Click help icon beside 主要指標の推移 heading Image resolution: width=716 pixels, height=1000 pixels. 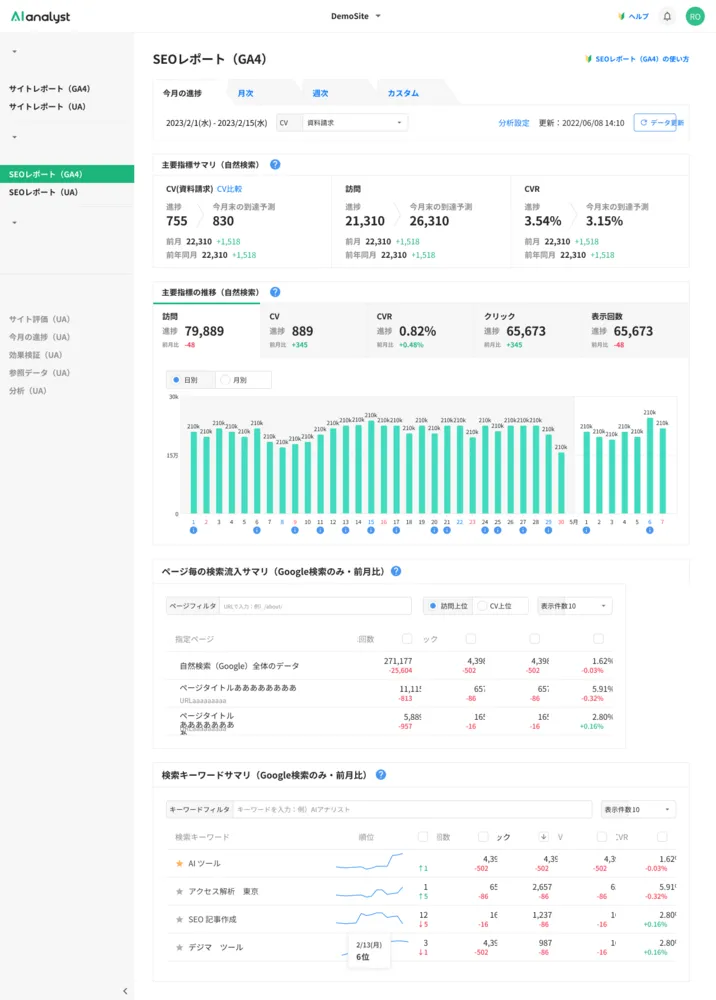275,292
